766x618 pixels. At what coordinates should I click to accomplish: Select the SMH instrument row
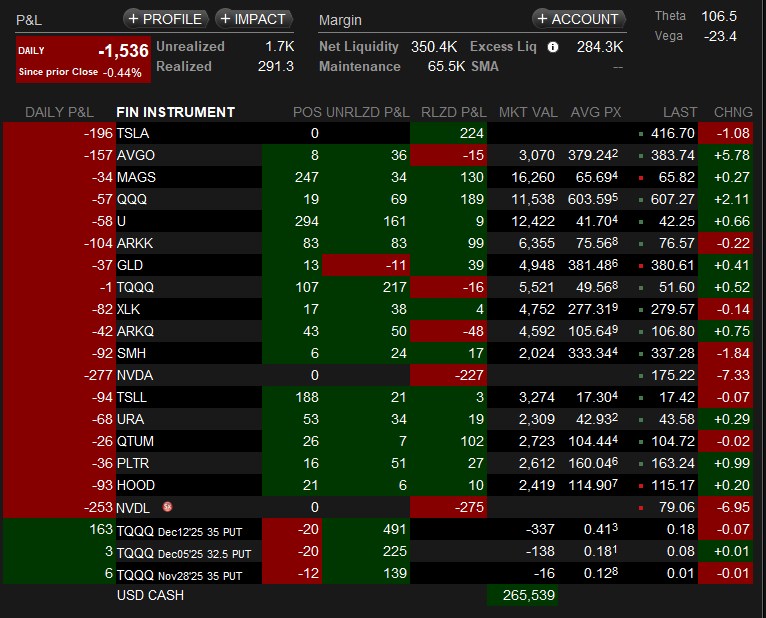click(378, 353)
